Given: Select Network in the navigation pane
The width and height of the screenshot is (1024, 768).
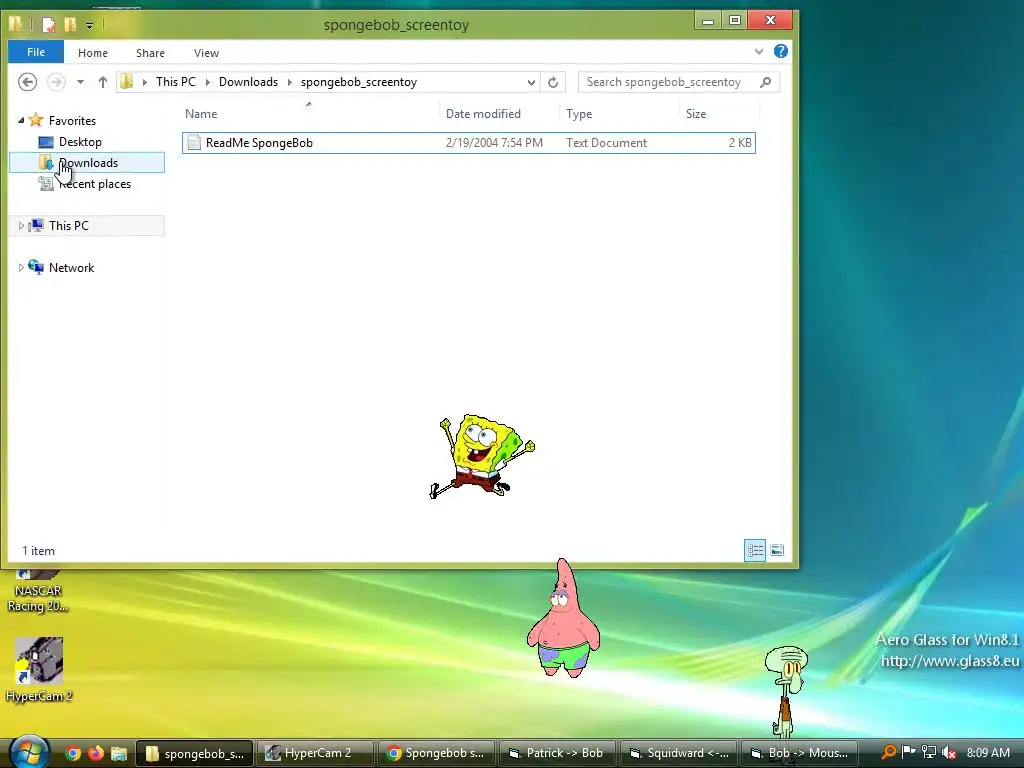Looking at the screenshot, I should point(71,268).
